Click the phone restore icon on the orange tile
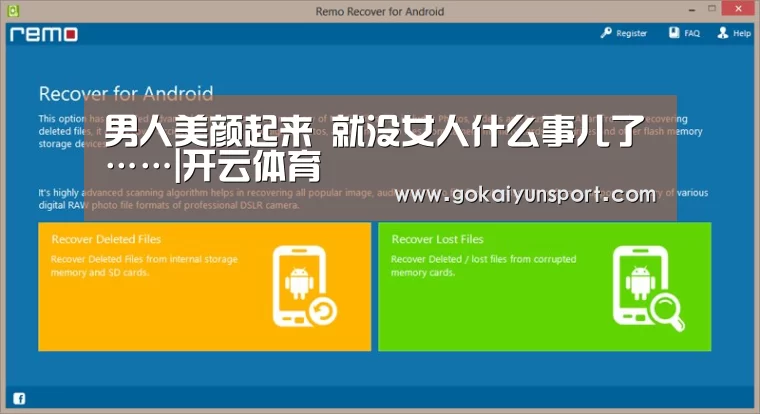This screenshot has width=760, height=414. (x=304, y=286)
